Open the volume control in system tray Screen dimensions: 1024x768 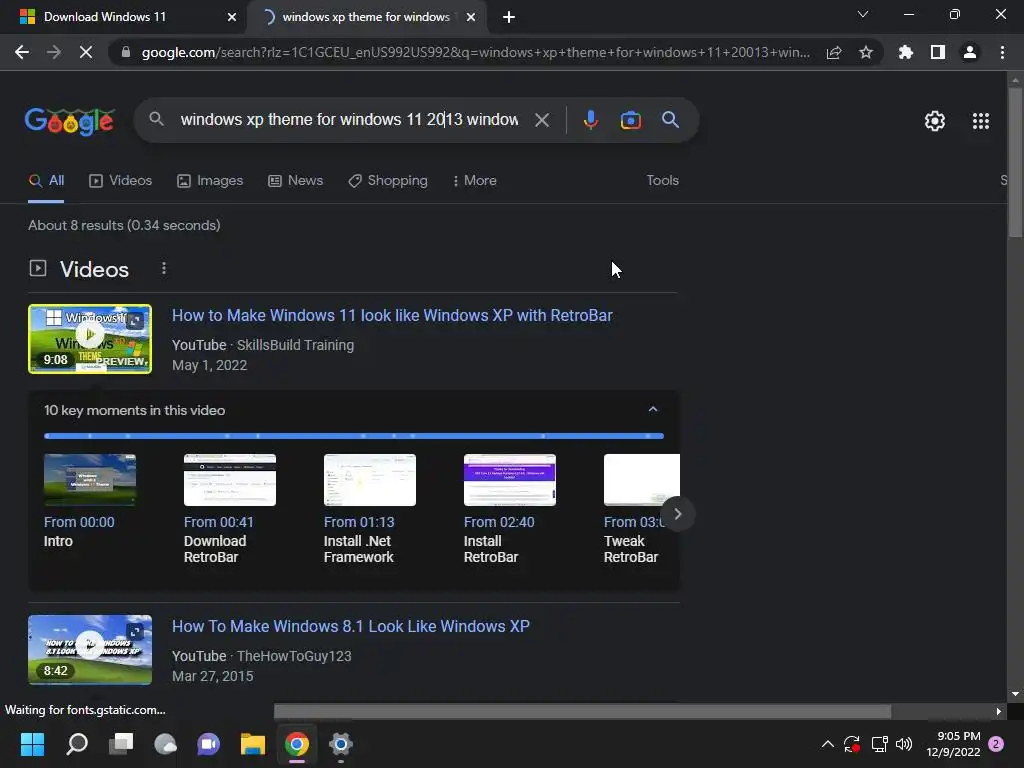[904, 744]
